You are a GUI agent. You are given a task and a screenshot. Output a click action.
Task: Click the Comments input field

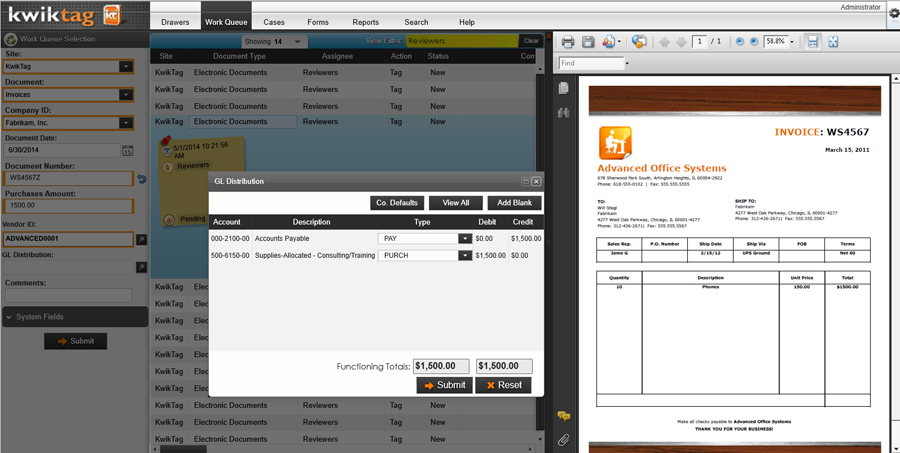68,295
